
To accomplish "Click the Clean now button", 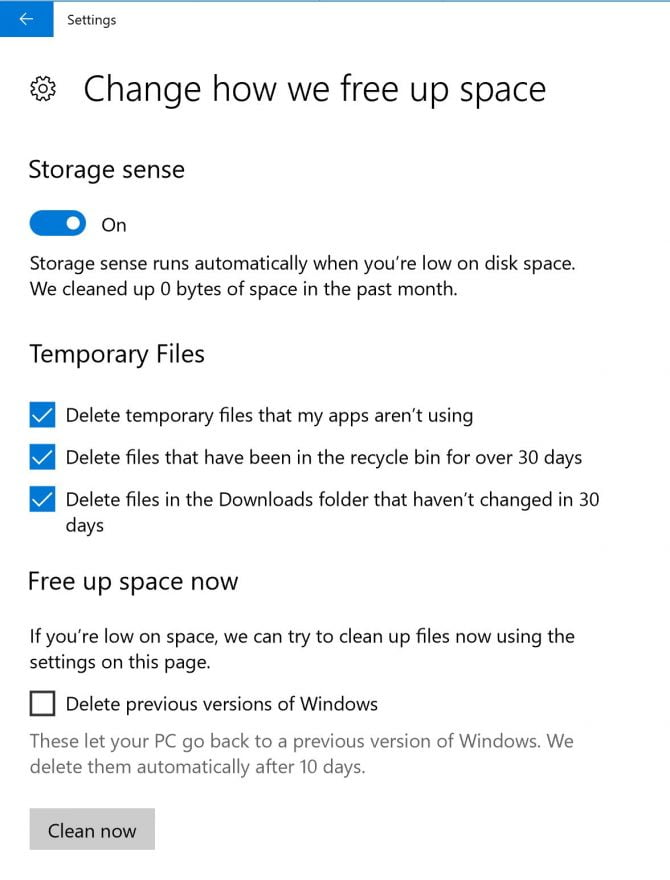I will [x=92, y=829].
